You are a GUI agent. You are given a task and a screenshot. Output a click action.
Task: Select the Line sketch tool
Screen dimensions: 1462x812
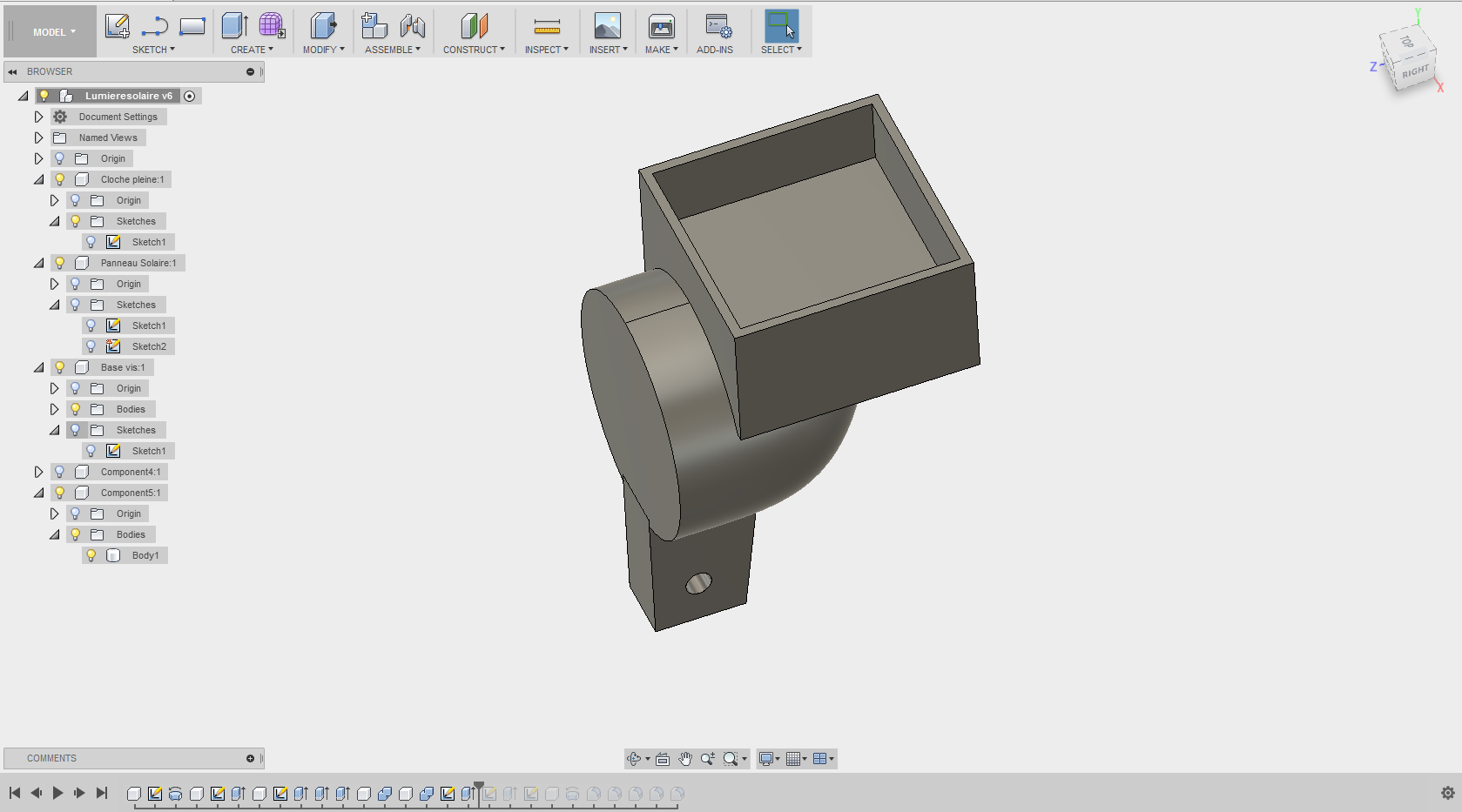[x=155, y=26]
